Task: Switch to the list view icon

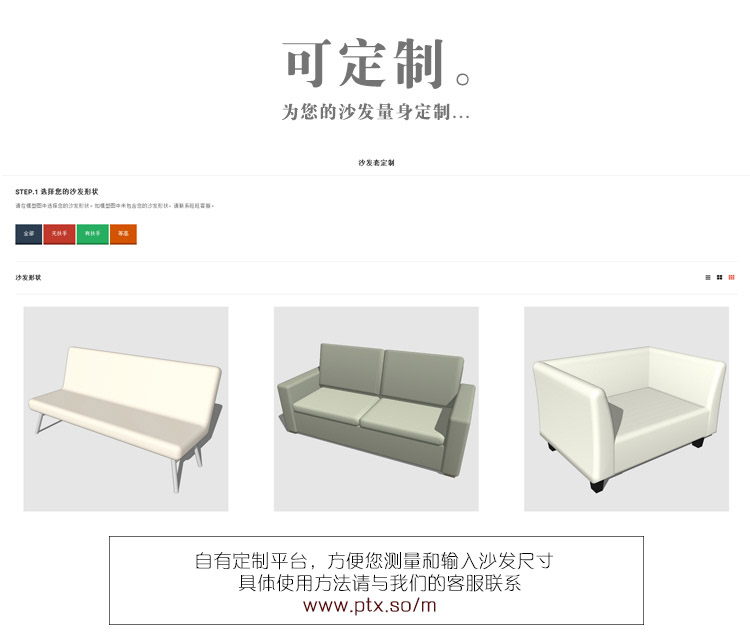Action: point(708,277)
